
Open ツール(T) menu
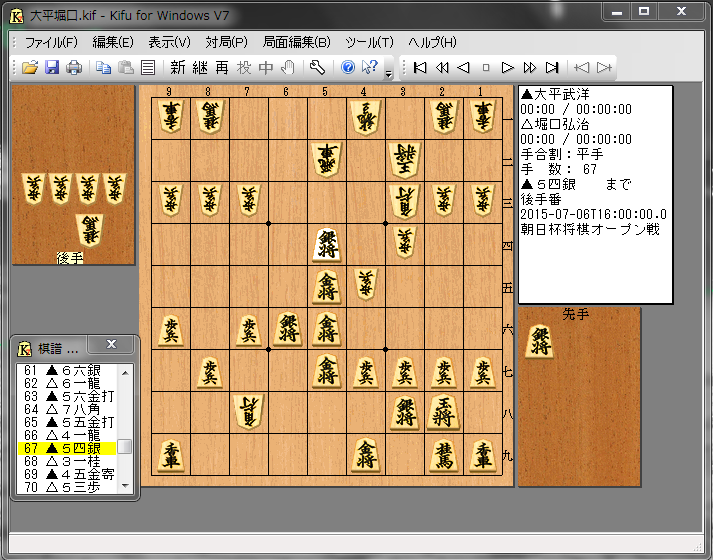(x=369, y=42)
